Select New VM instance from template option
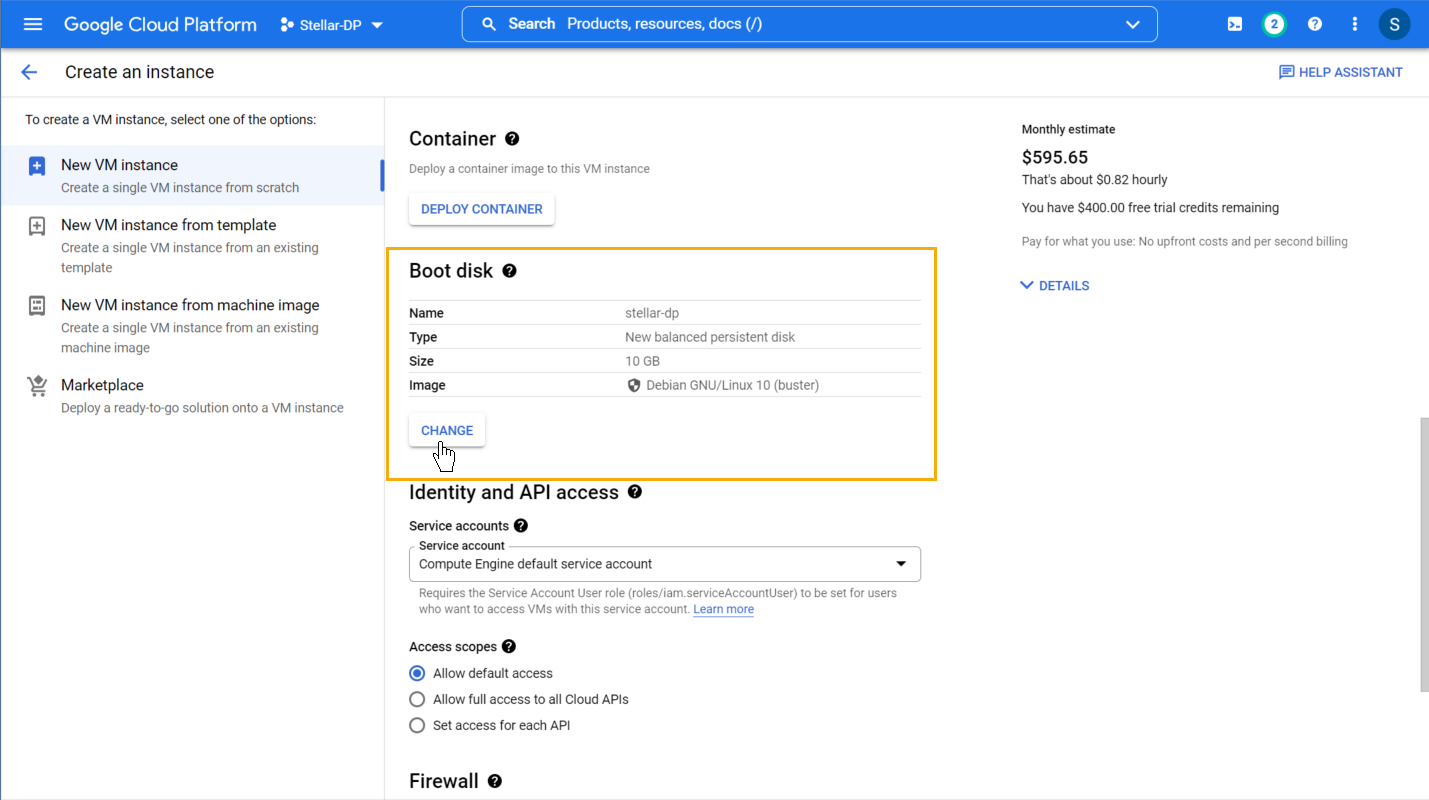This screenshot has width=1429, height=800. pyautogui.click(x=168, y=226)
